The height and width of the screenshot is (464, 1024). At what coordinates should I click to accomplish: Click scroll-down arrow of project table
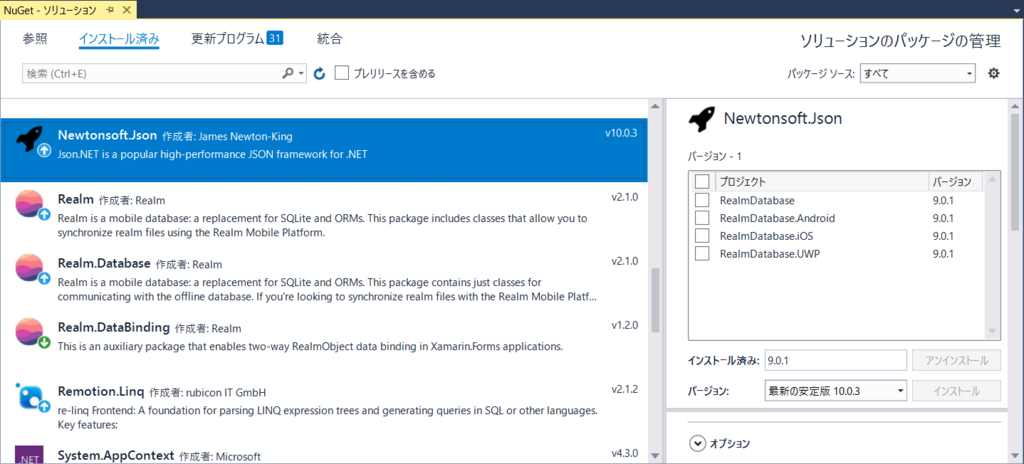[x=993, y=332]
